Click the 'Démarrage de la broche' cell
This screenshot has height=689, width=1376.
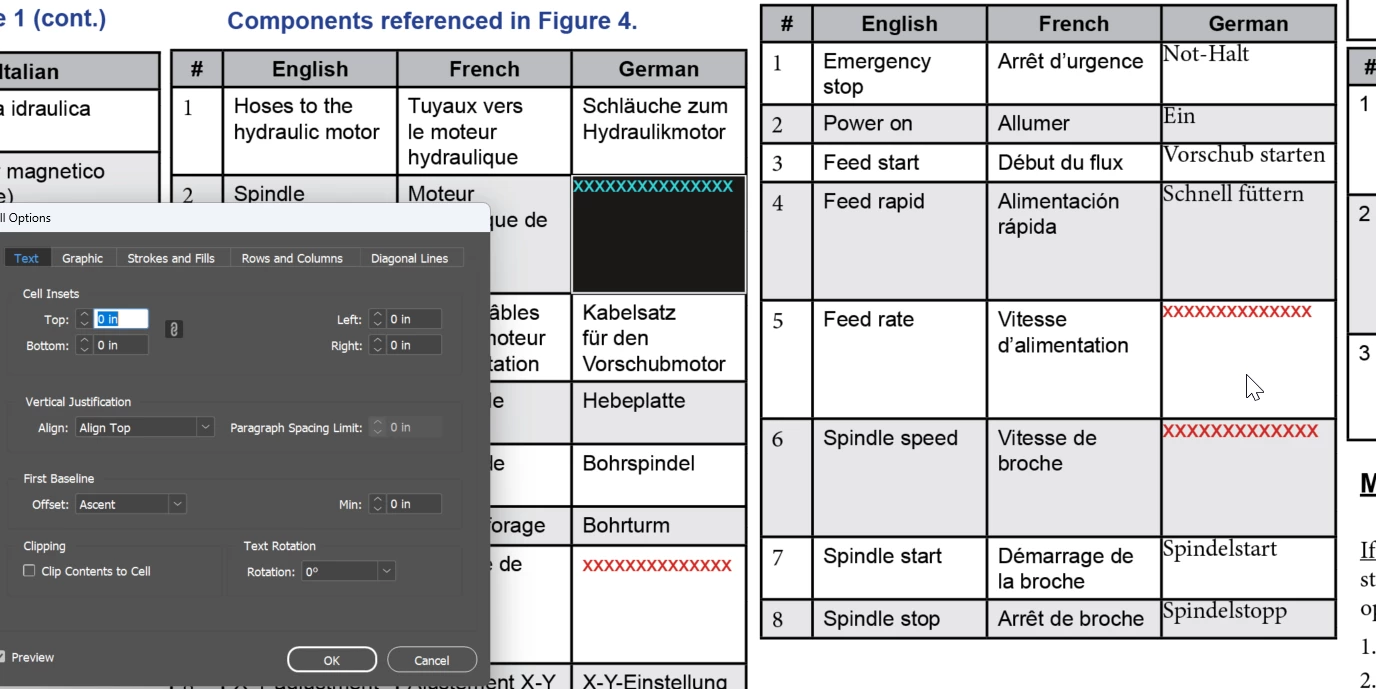point(1074,568)
